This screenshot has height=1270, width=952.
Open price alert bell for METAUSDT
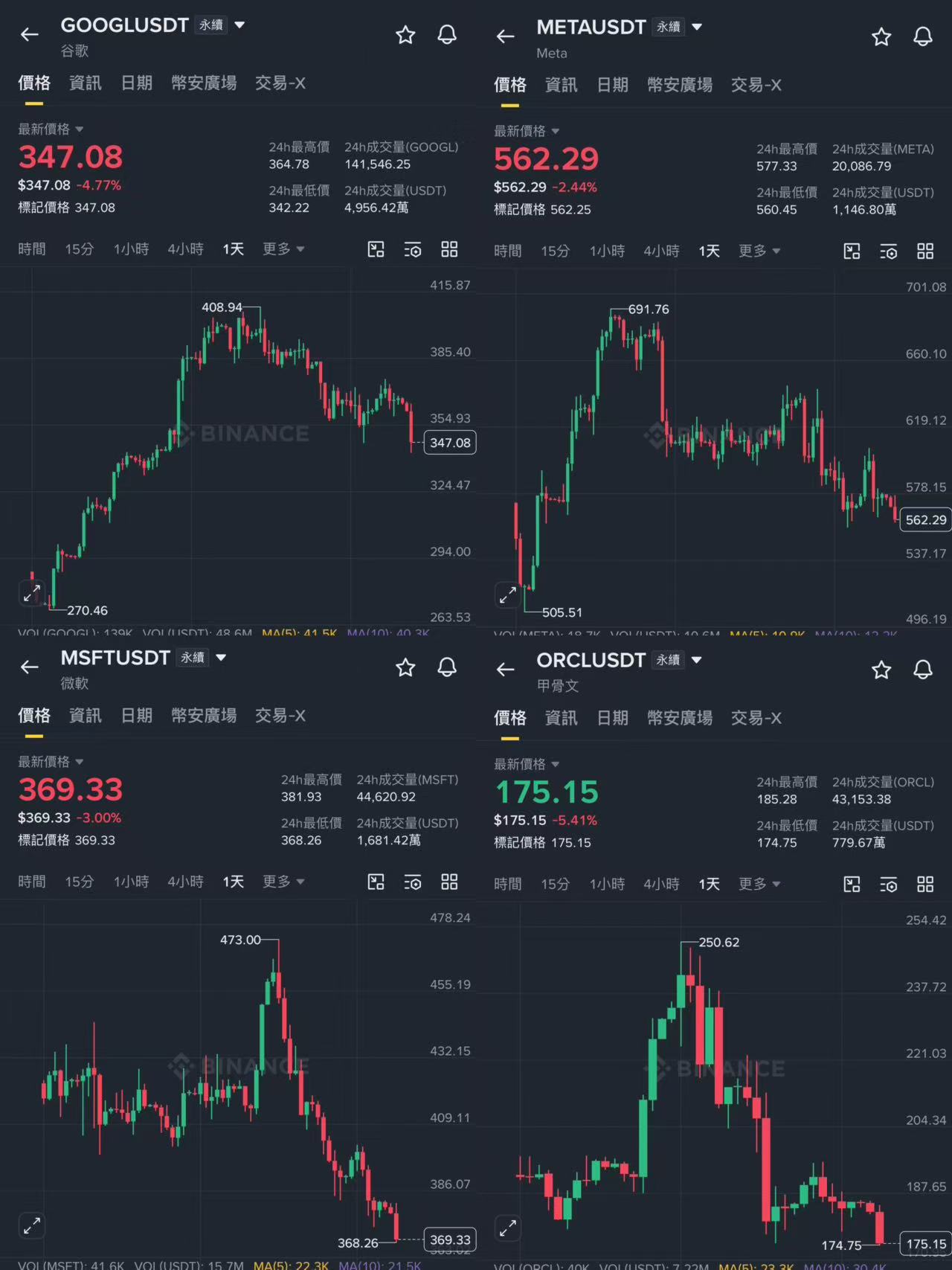(923, 37)
